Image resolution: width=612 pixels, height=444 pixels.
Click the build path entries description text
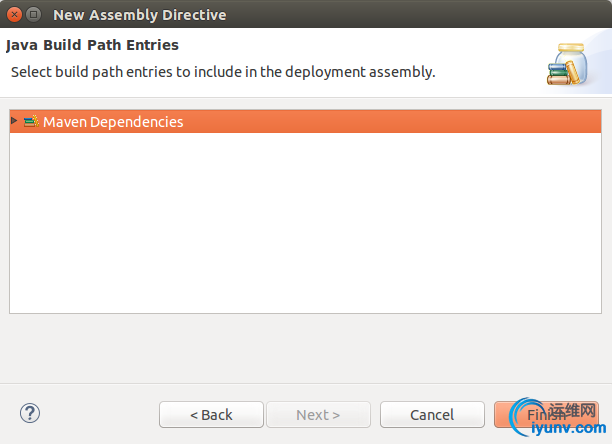(x=222, y=72)
